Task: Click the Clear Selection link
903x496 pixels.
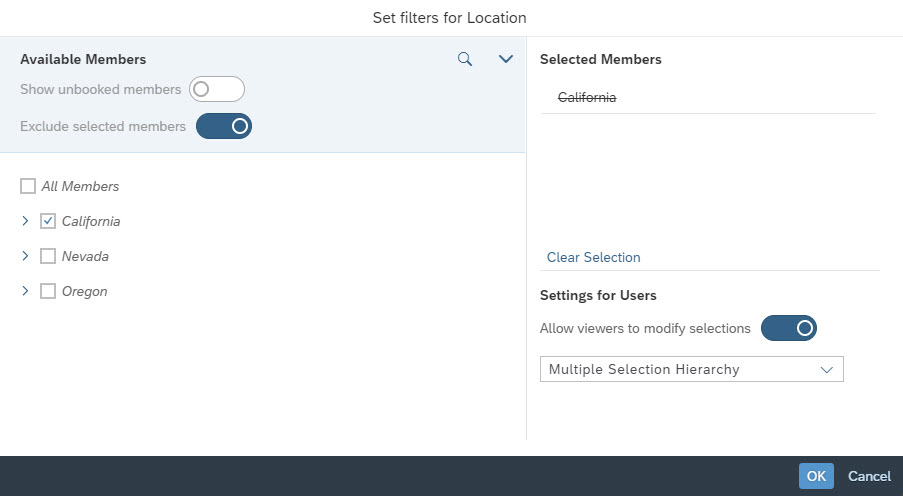Action: pyautogui.click(x=593, y=258)
